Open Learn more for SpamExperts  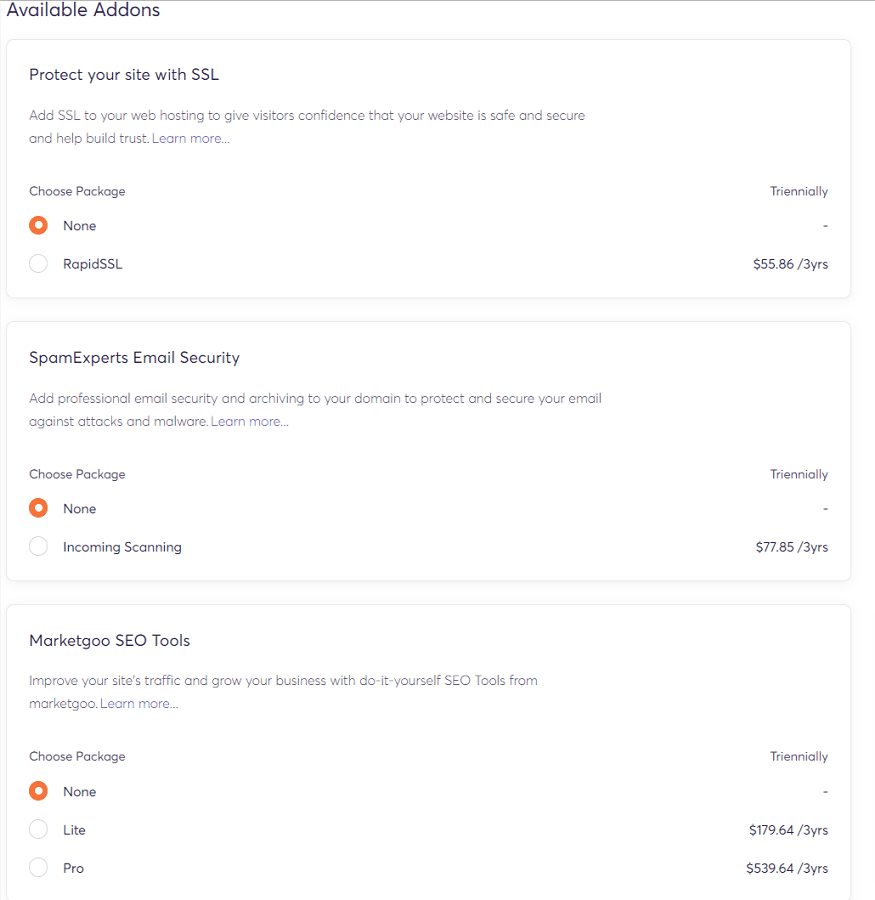coord(248,420)
